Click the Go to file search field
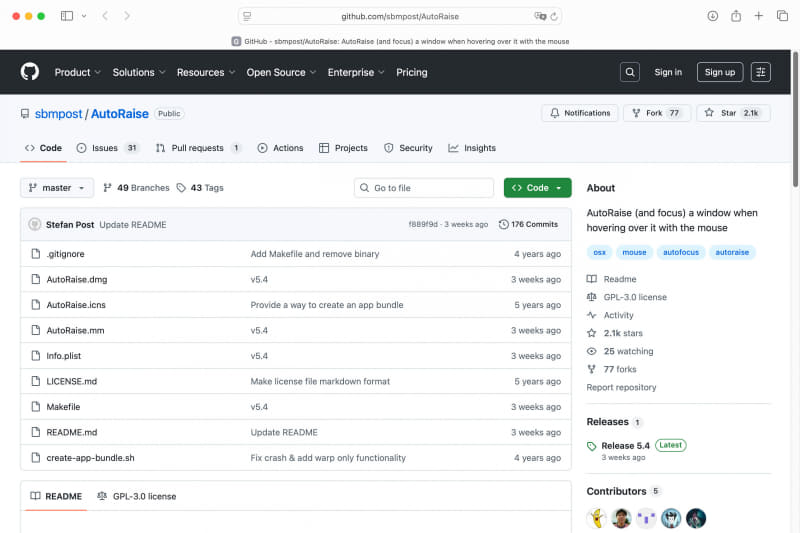Image resolution: width=800 pixels, height=533 pixels. coord(423,188)
